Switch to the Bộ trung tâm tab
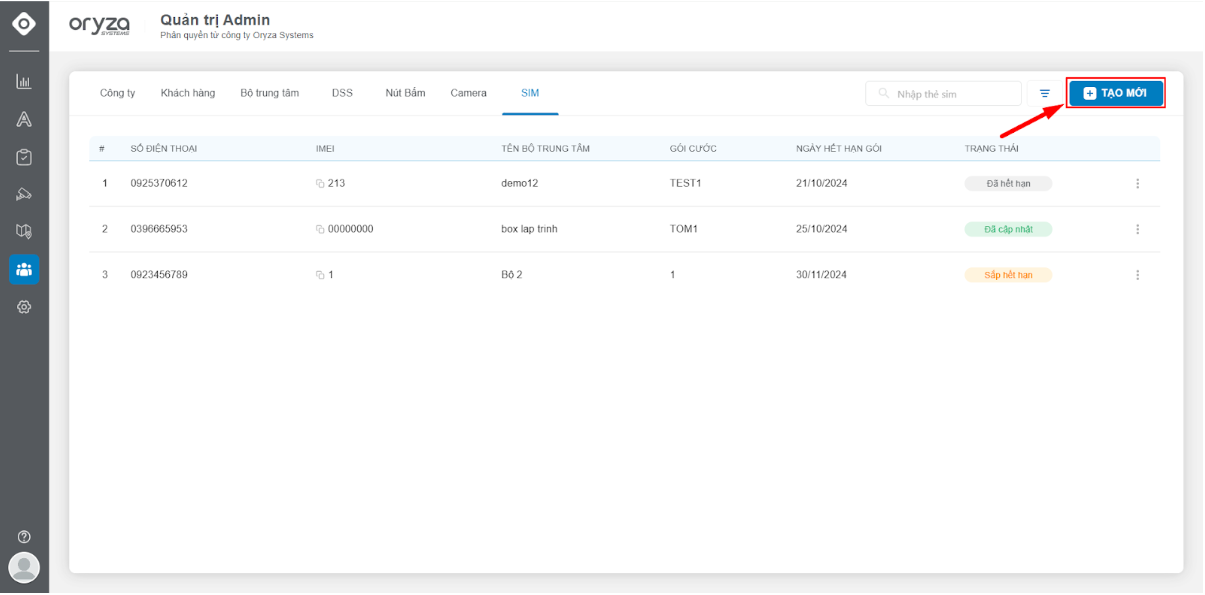Screen dimensions: 1205x595 pos(270,93)
